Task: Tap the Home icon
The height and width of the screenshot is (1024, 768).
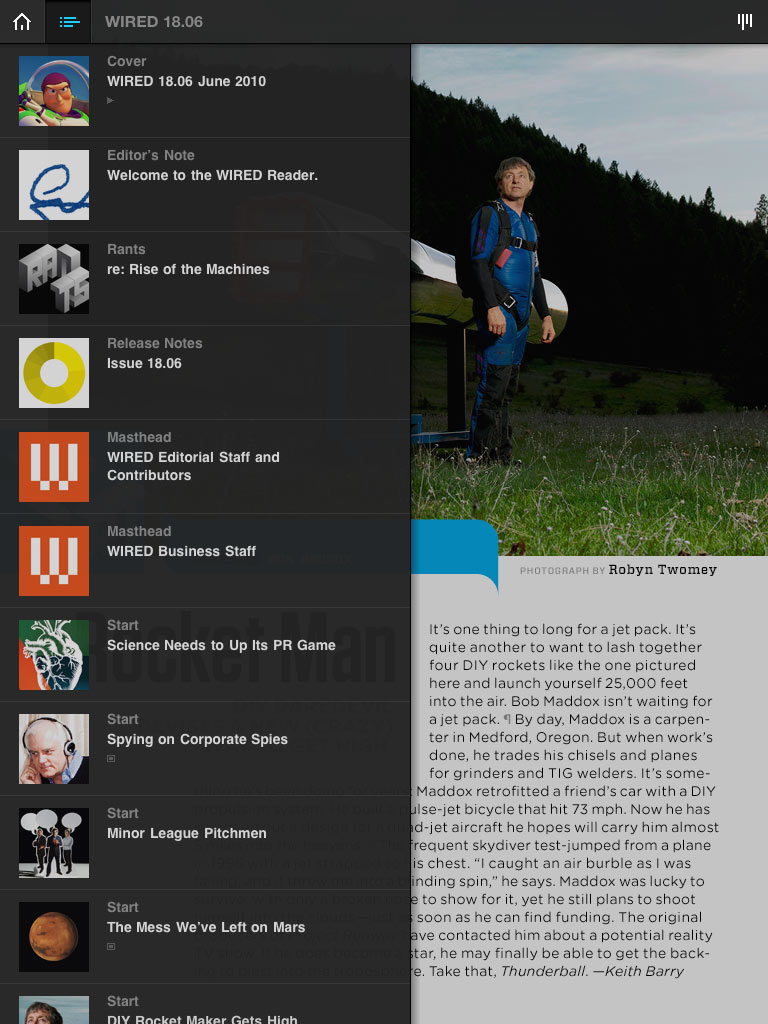Action: point(22,22)
